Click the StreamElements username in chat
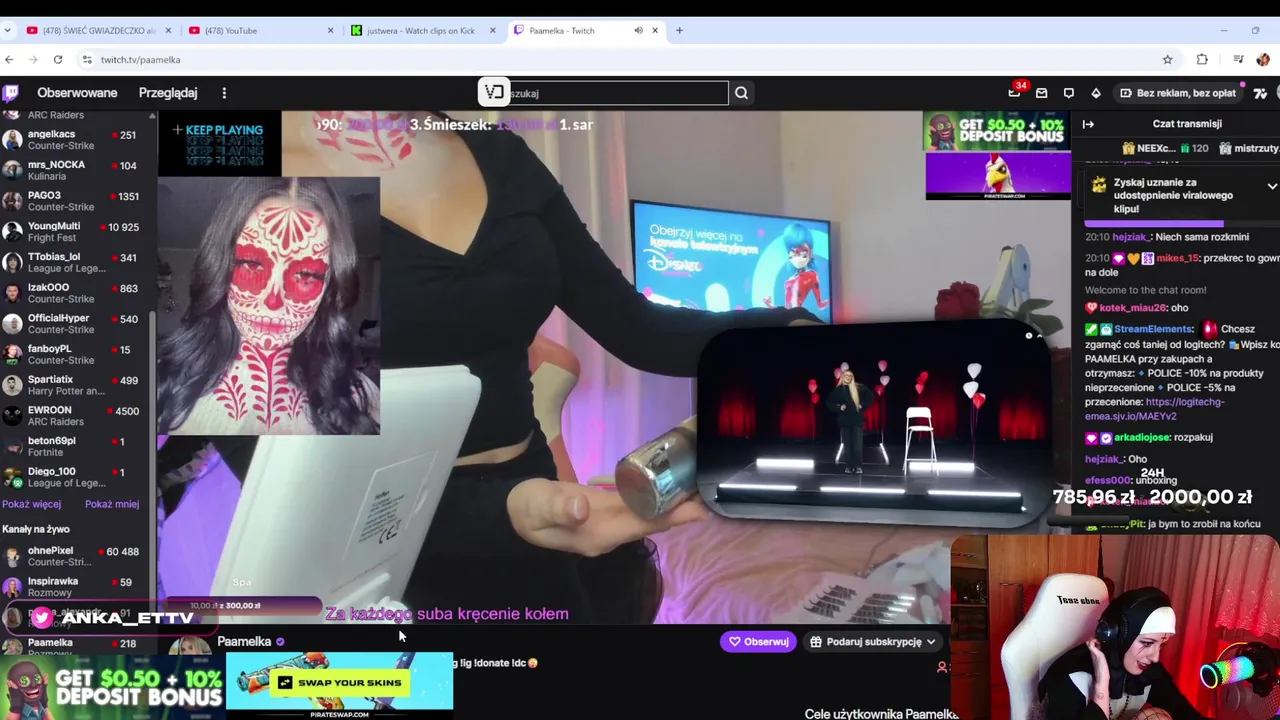Screen dimensions: 1280x720 click(x=1155, y=329)
